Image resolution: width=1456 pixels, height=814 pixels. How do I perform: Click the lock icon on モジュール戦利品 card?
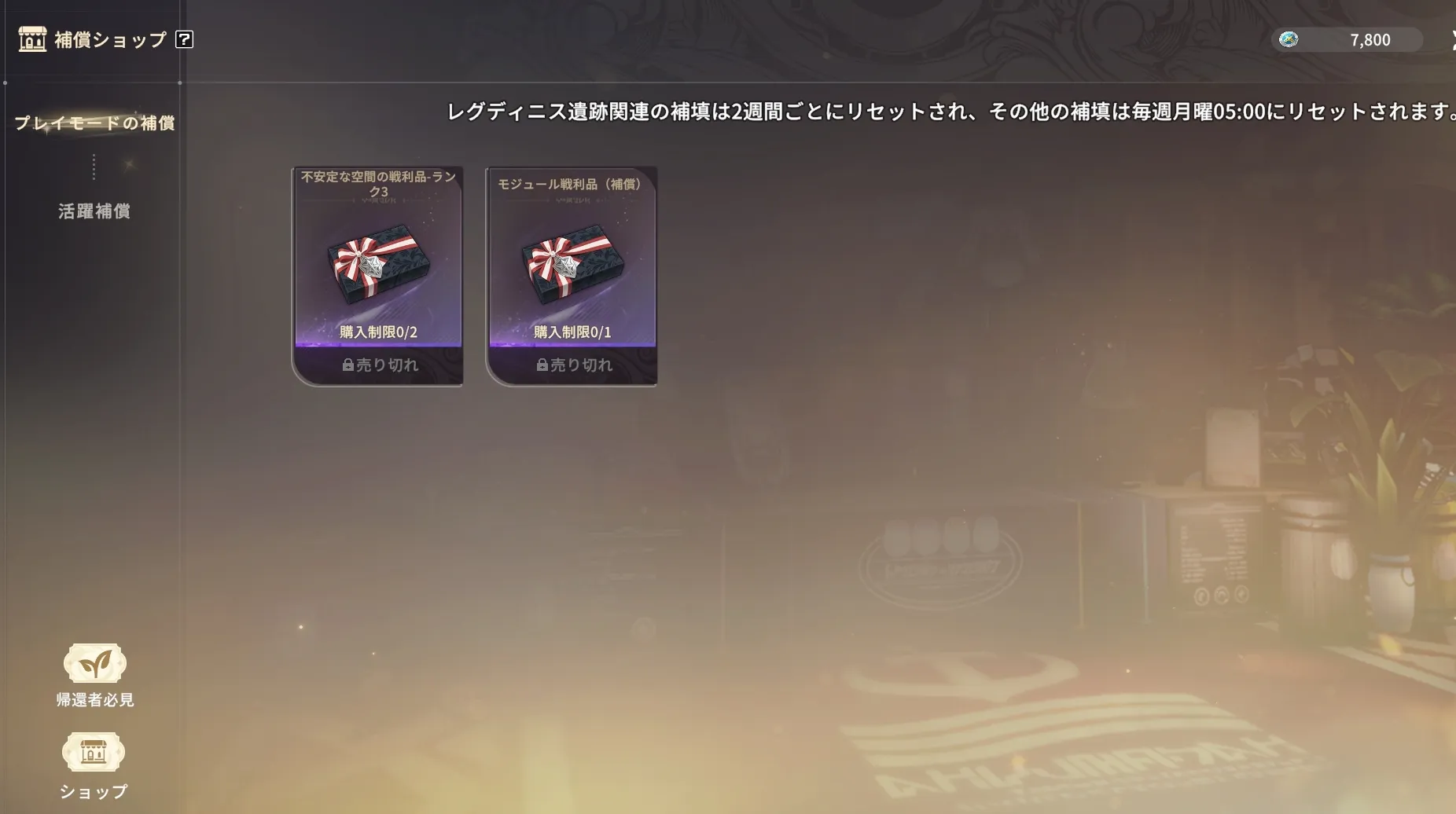click(542, 365)
